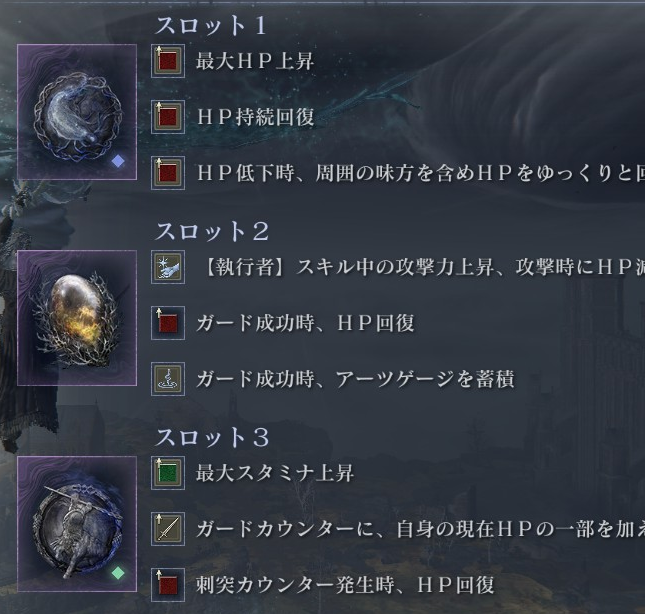Screen dimensions: 645x614
Task: Select the slot 2 glowing egg relic
Action: [x=77, y=318]
